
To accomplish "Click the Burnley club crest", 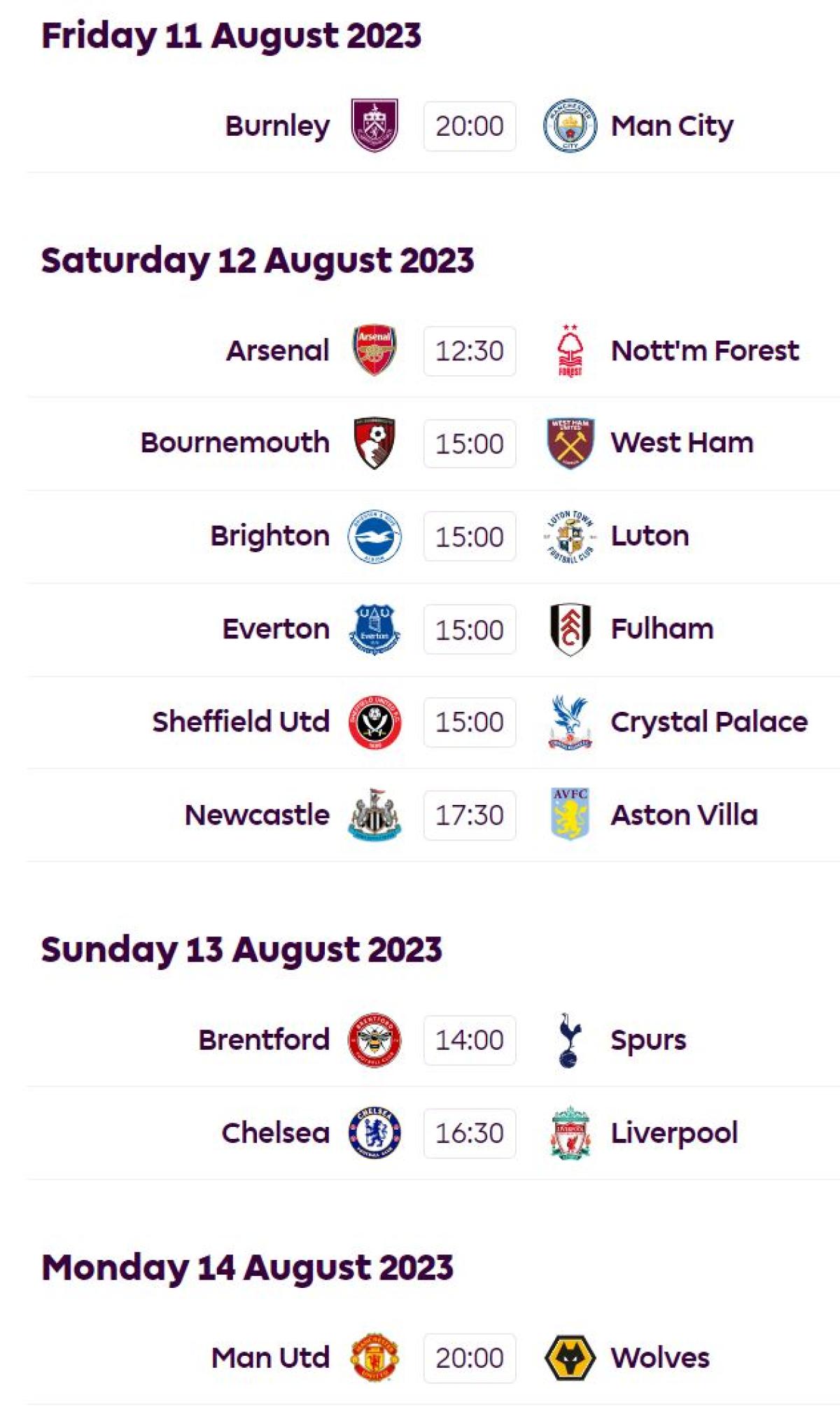I will [374, 126].
